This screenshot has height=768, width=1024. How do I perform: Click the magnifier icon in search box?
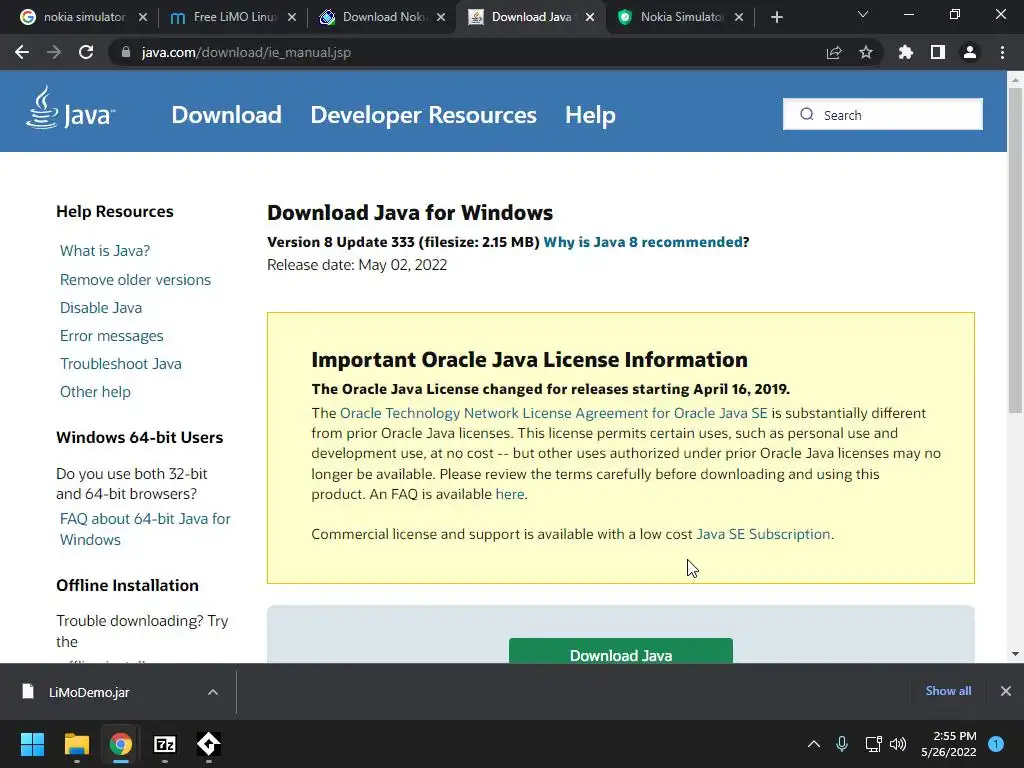[x=807, y=114]
